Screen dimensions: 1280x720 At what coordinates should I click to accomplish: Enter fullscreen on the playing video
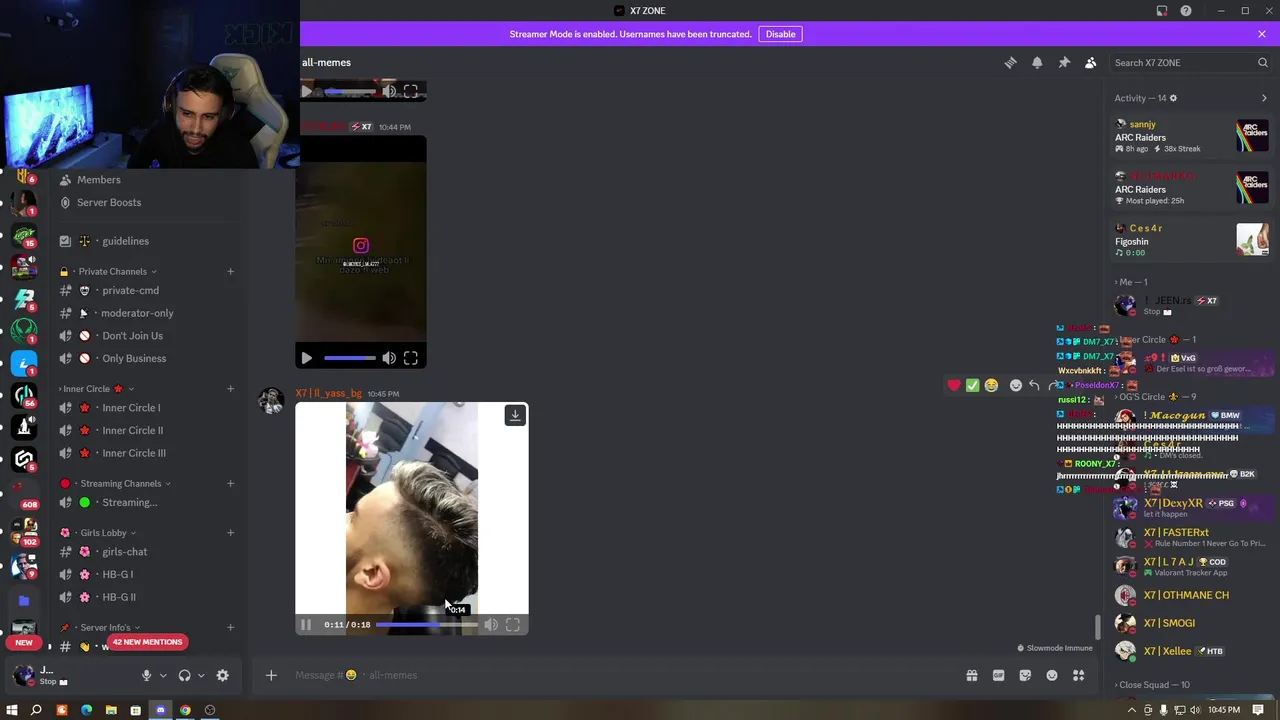512,625
